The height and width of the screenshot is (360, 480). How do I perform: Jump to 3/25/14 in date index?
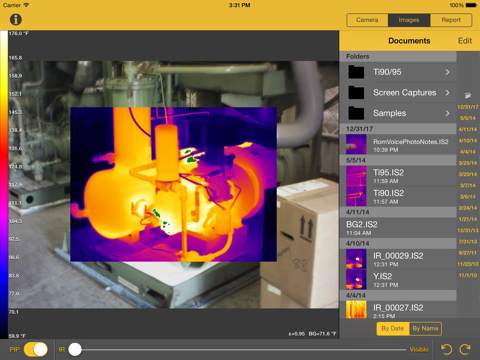click(468, 163)
